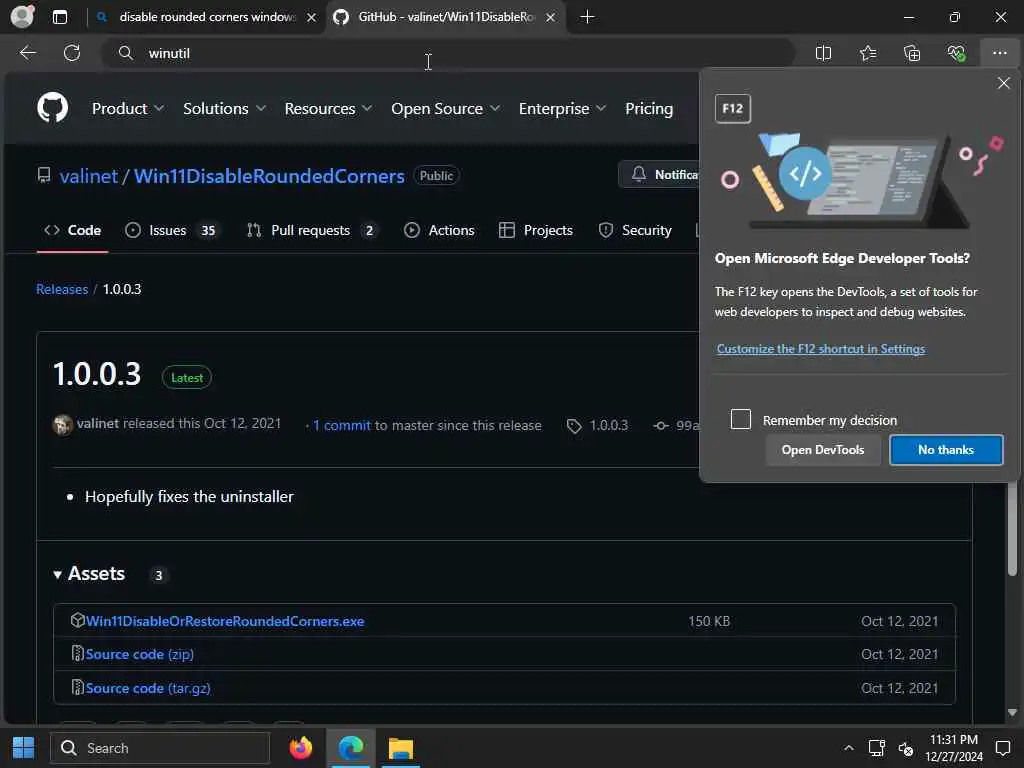Click the zip file icon beside Source code (zip)

pyautogui.click(x=77, y=653)
